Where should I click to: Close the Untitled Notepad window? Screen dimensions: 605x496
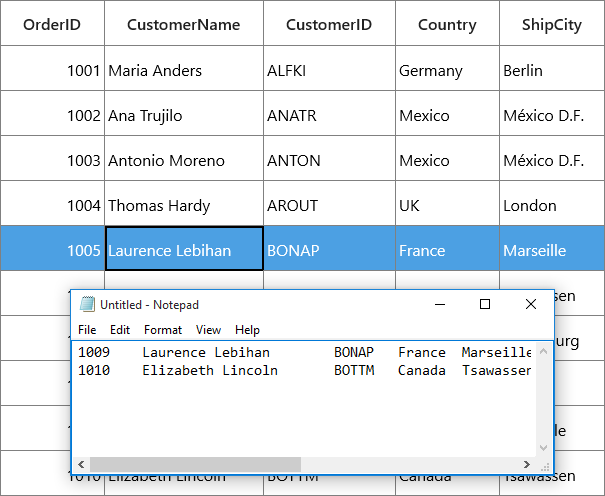pyautogui.click(x=531, y=304)
